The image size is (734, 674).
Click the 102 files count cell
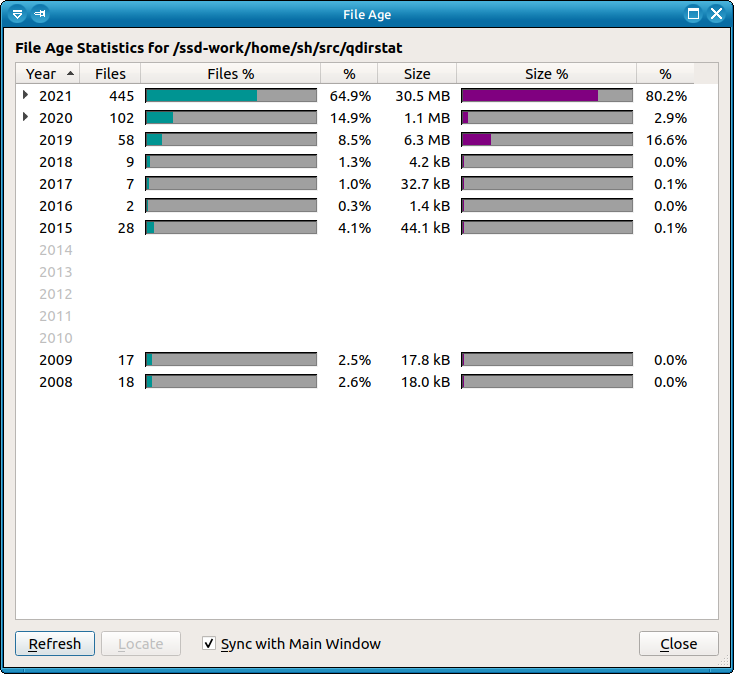point(122,118)
